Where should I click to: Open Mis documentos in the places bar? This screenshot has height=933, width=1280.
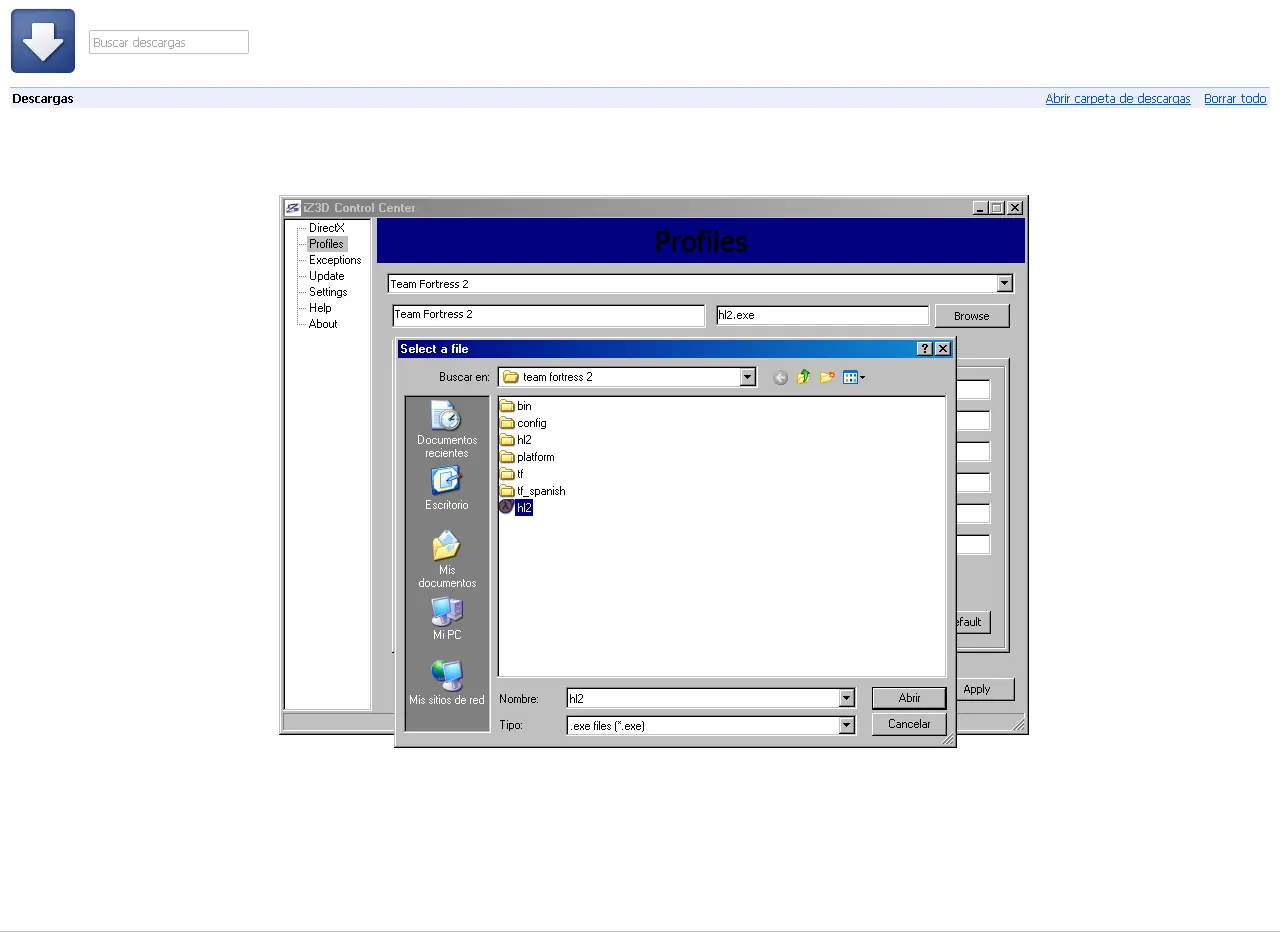tap(447, 559)
